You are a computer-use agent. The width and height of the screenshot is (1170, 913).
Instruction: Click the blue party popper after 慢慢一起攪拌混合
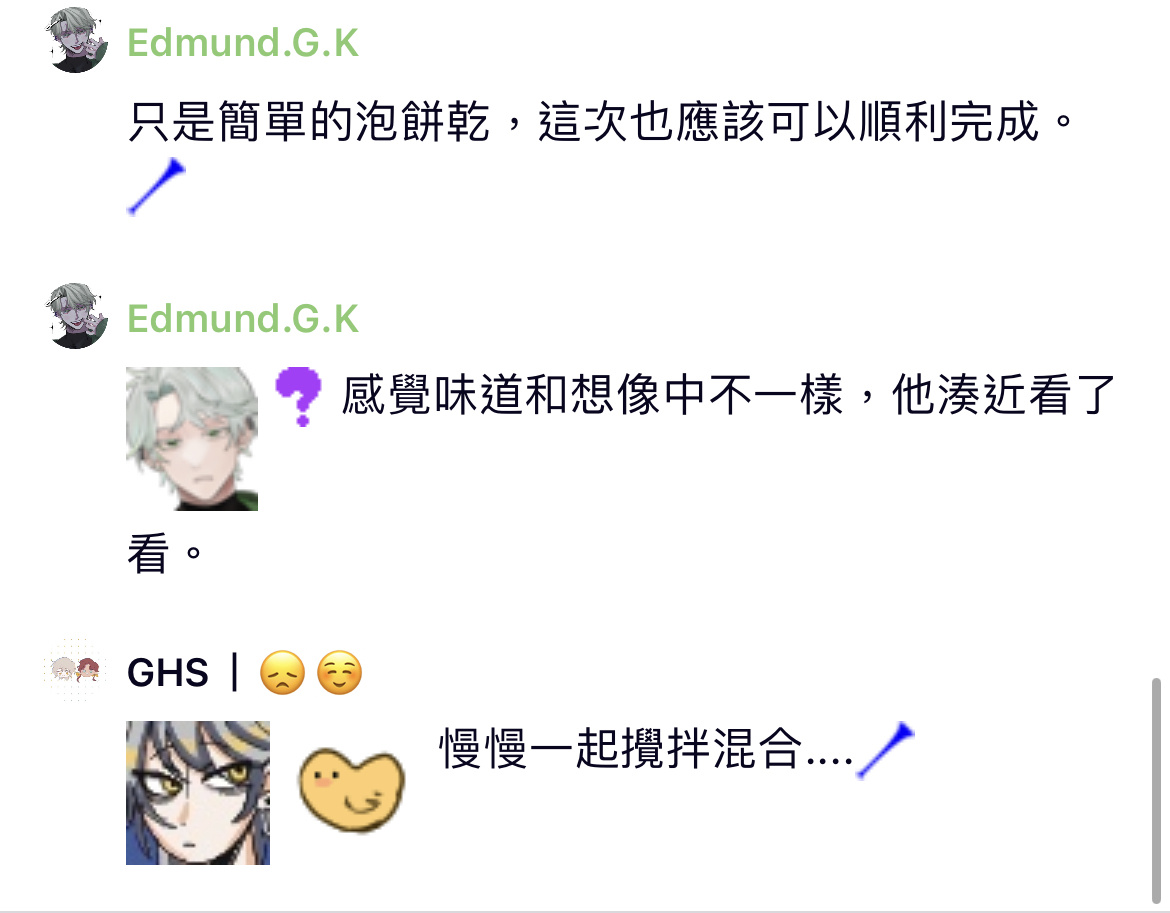[x=885, y=750]
